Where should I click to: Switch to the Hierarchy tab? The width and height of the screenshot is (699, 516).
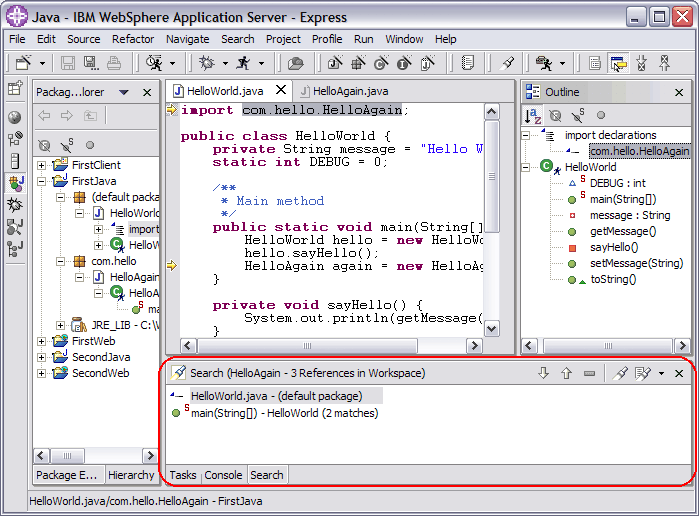coord(131,475)
